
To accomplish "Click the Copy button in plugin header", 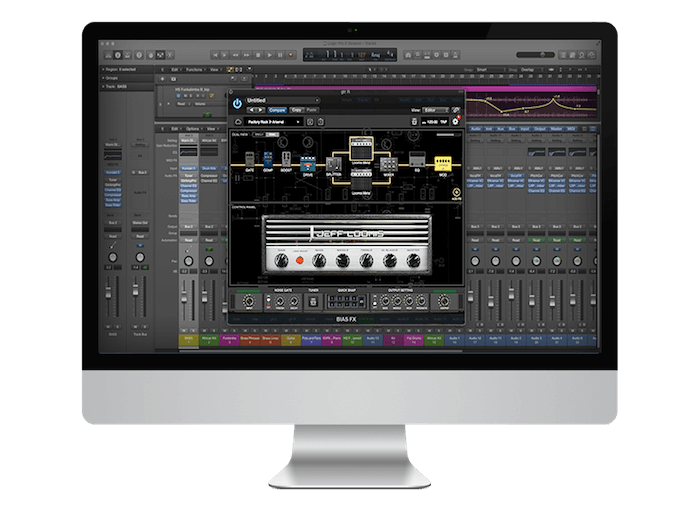I will [297, 110].
